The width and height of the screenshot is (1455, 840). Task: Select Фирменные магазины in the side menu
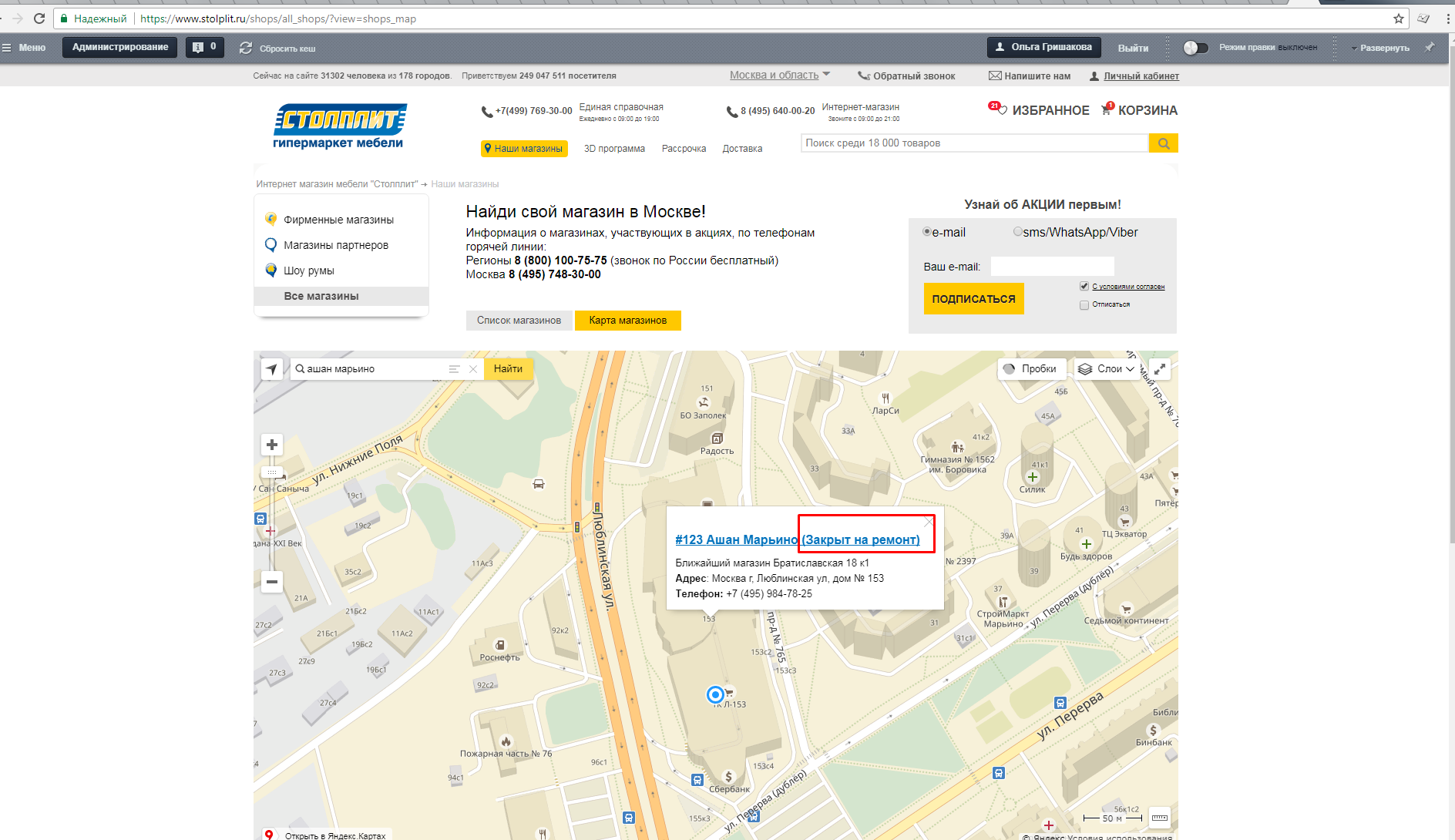[x=338, y=220]
